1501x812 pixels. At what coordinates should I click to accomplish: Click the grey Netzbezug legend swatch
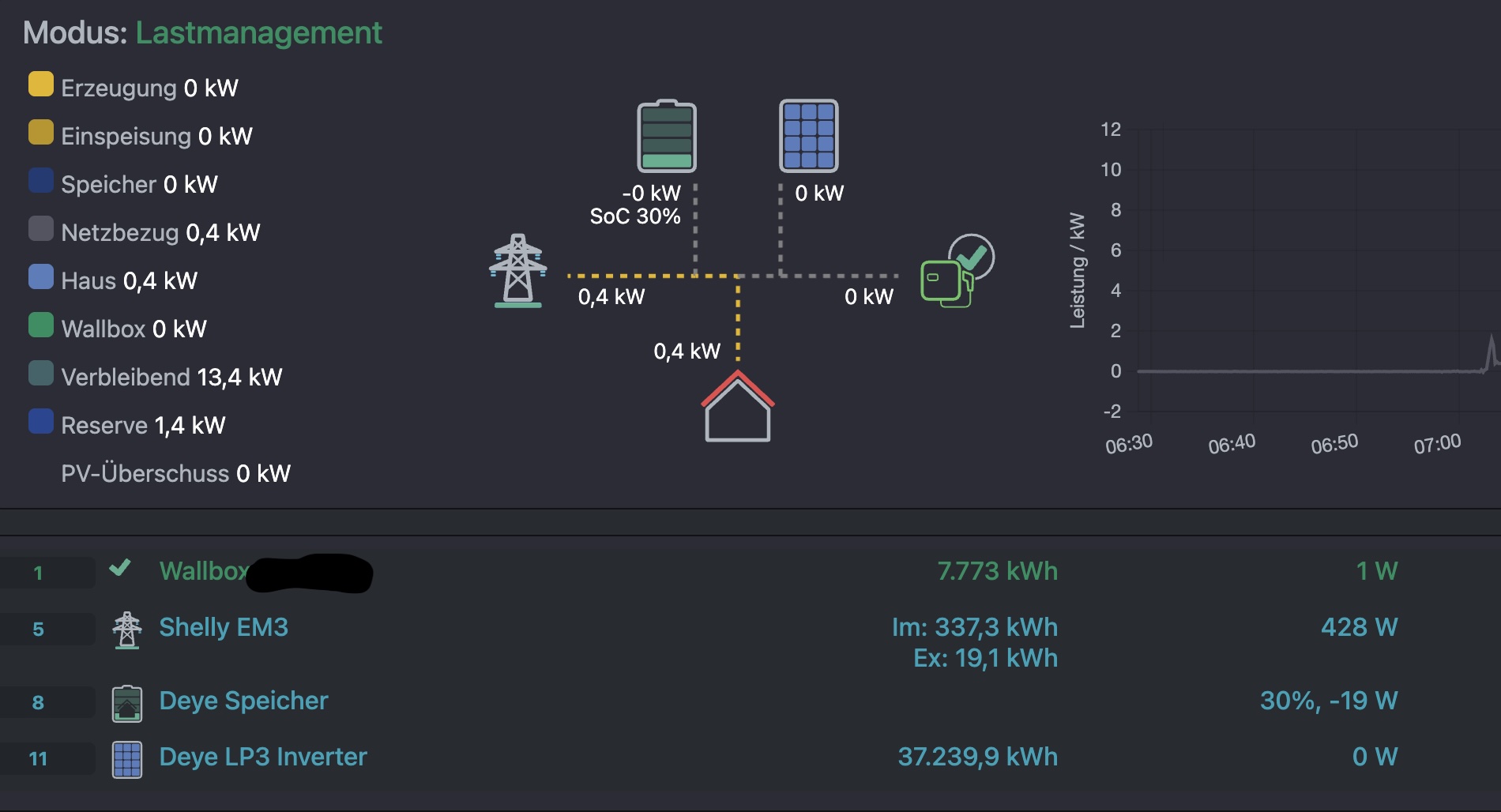point(41,228)
